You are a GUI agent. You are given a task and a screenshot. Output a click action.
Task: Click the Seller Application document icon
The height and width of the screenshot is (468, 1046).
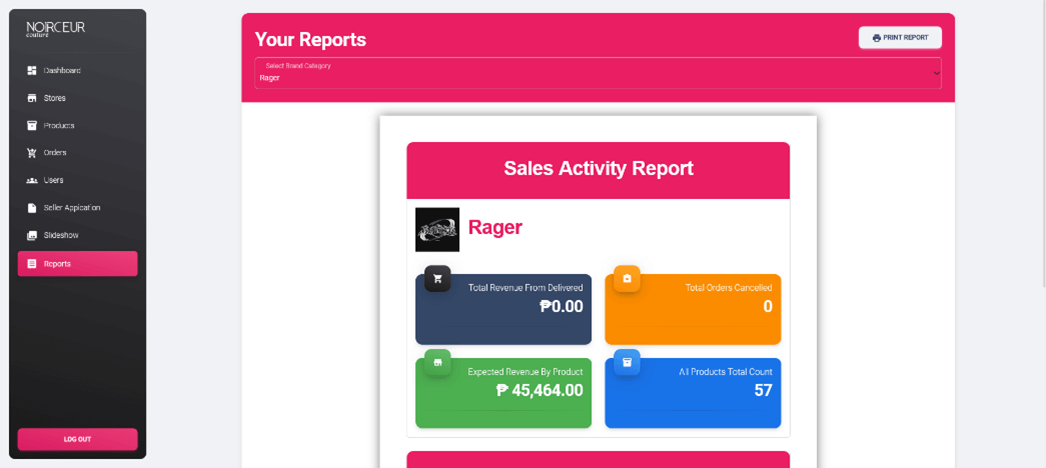pyautogui.click(x=32, y=208)
